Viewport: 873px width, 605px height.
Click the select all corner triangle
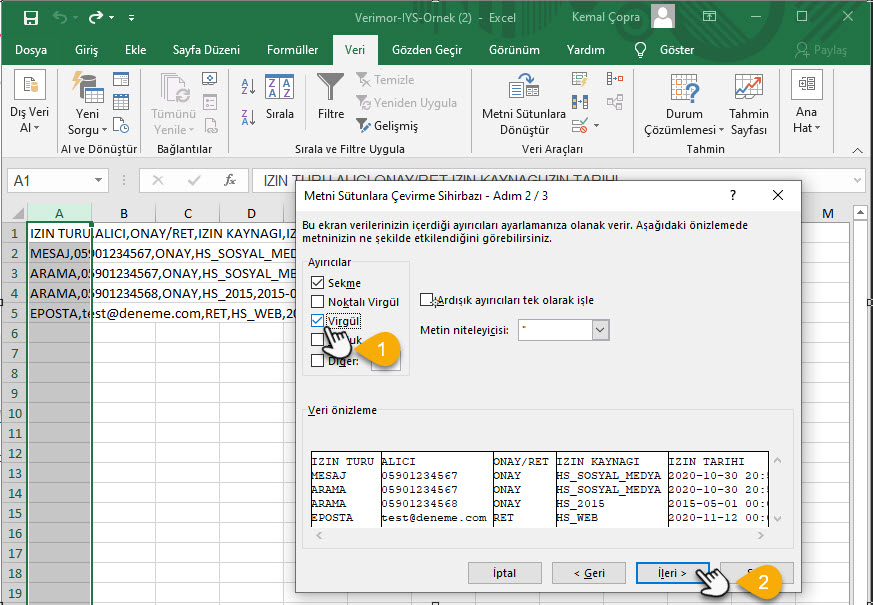(x=18, y=214)
